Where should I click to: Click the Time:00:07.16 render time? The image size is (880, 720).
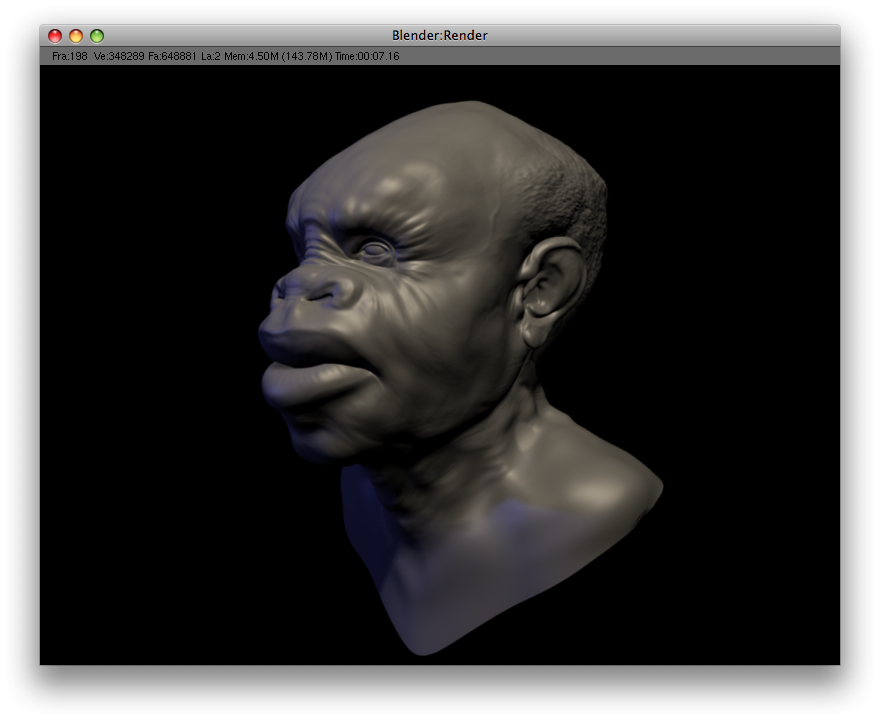pos(367,57)
